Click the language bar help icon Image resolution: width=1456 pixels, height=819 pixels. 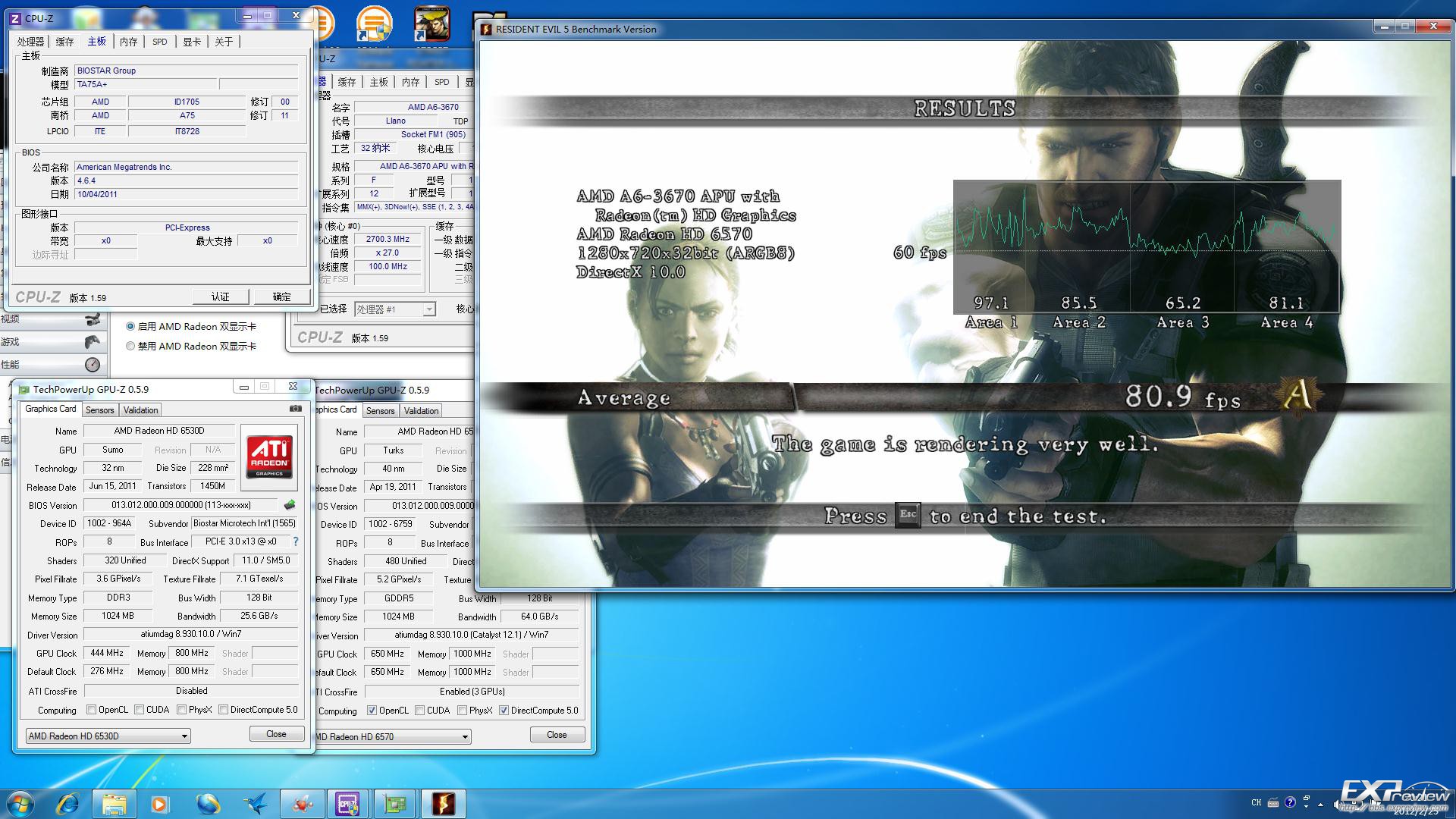point(1290,802)
